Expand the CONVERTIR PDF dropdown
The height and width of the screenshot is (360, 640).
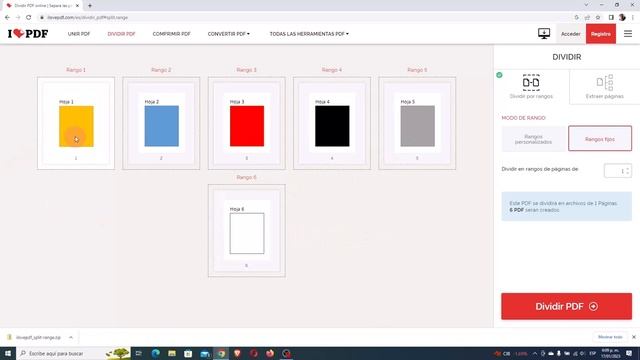click(229, 34)
